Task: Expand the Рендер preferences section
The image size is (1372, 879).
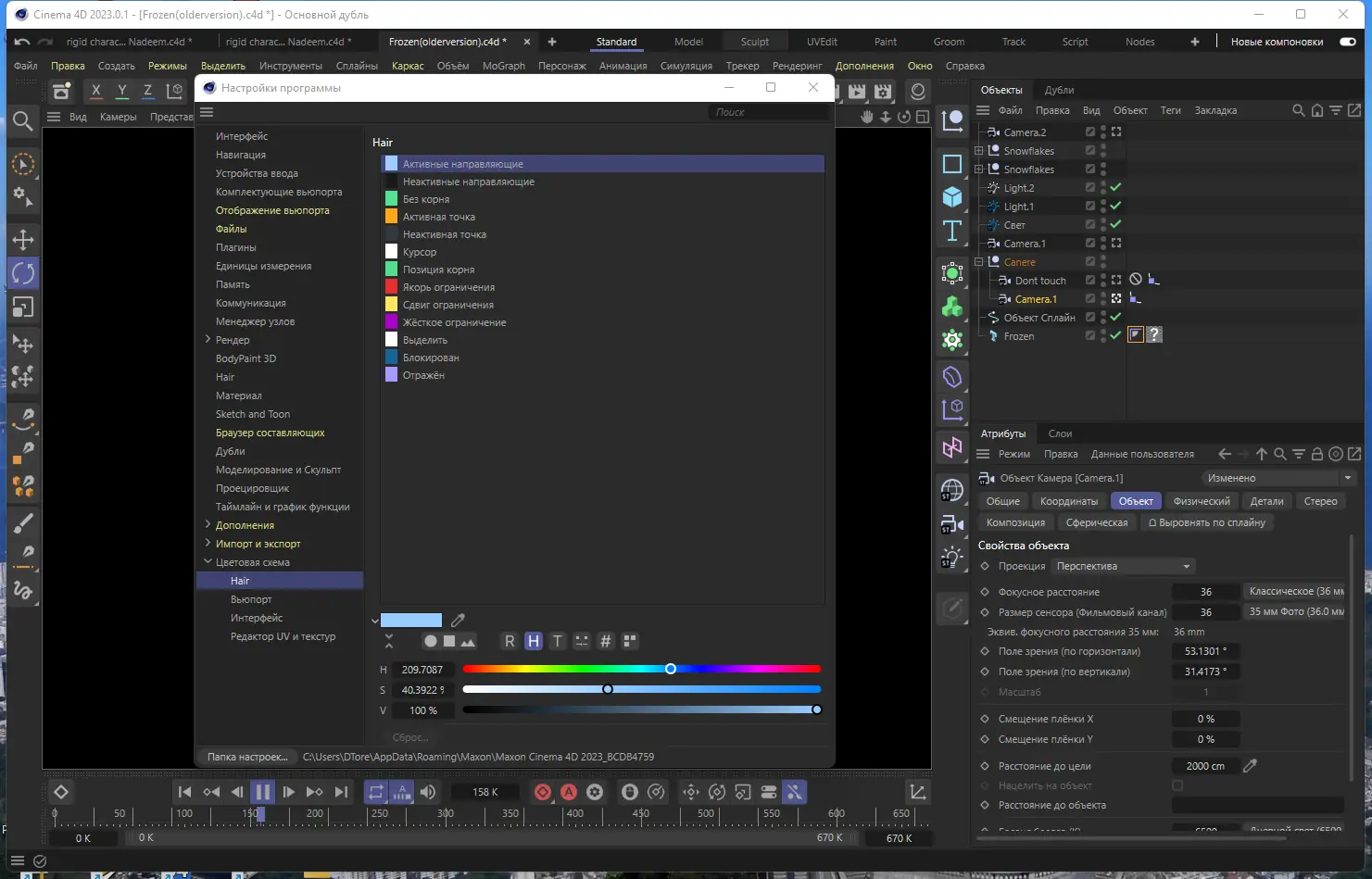Action: tap(208, 340)
